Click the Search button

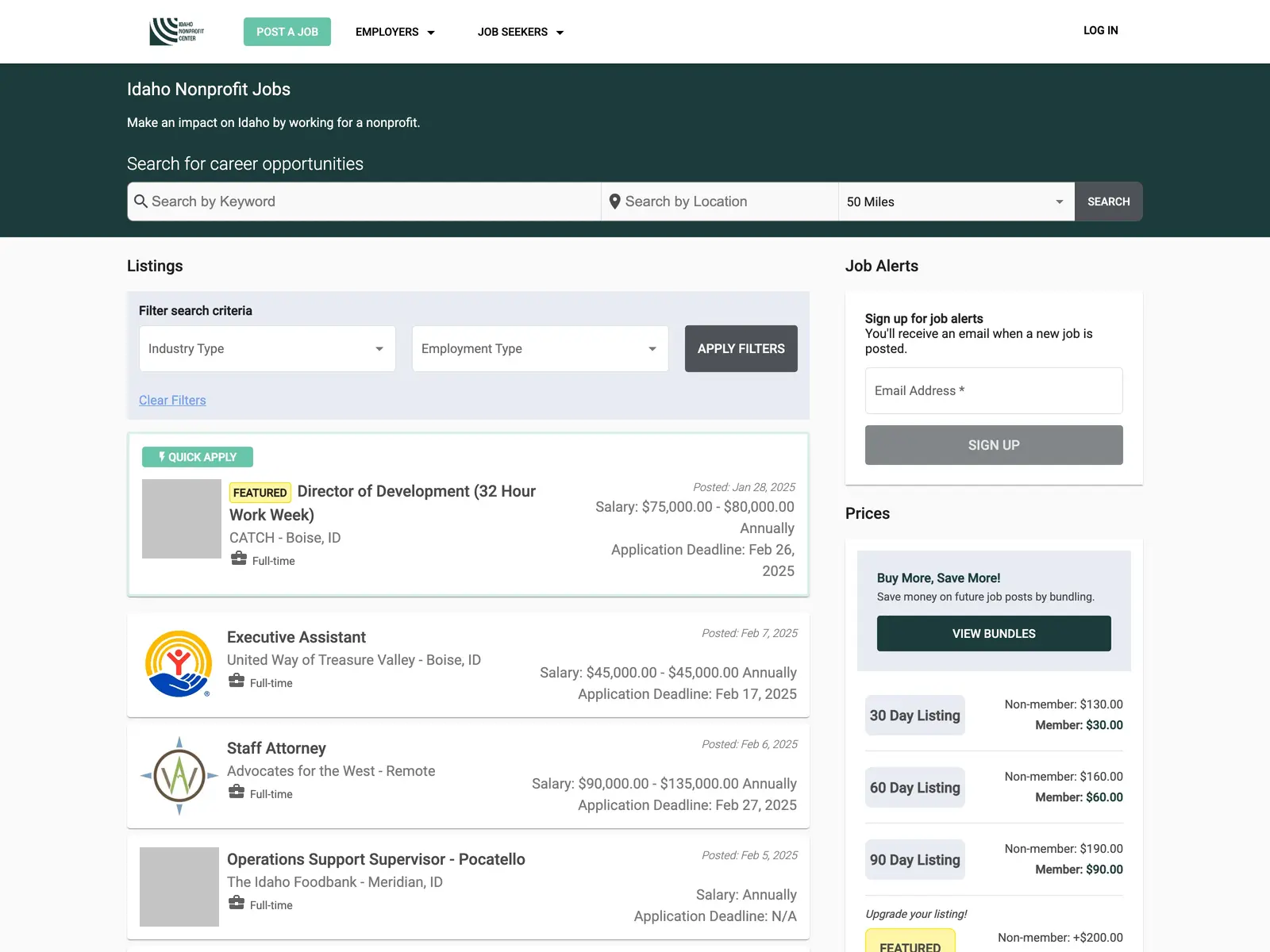point(1109,202)
